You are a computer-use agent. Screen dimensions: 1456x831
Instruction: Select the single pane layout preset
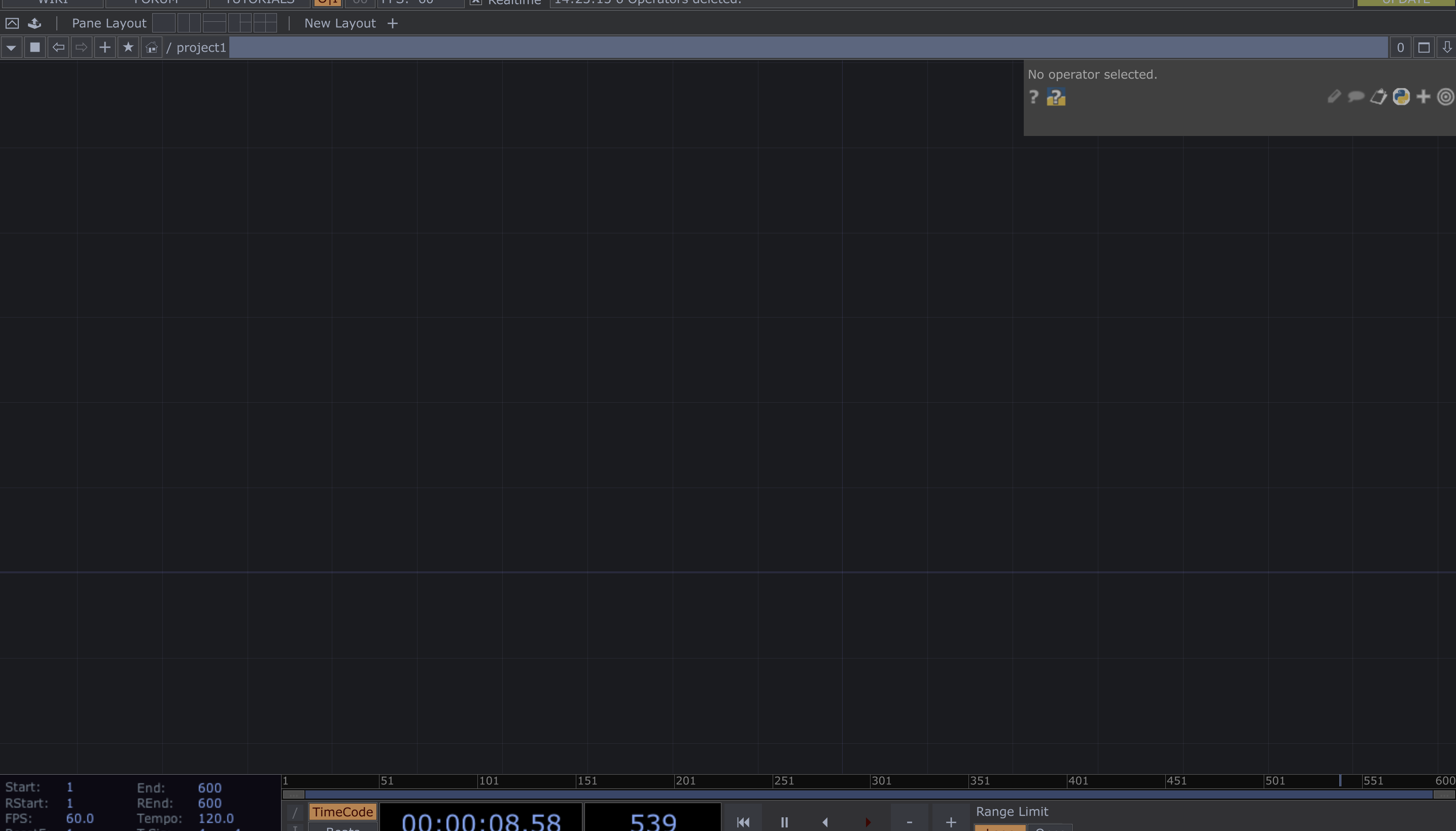tap(164, 23)
